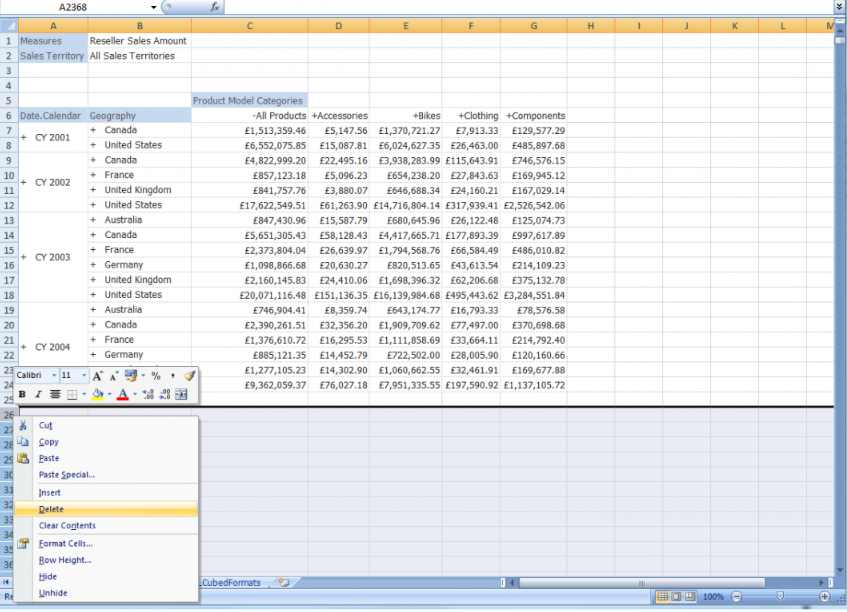Click Row Height... in context menu

pos(65,560)
